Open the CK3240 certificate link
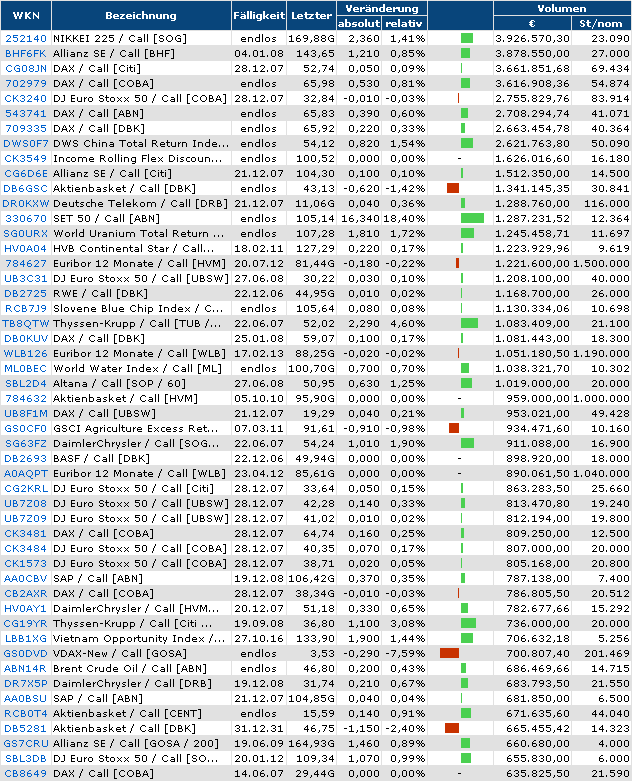The width and height of the screenshot is (632, 781). click(25, 98)
